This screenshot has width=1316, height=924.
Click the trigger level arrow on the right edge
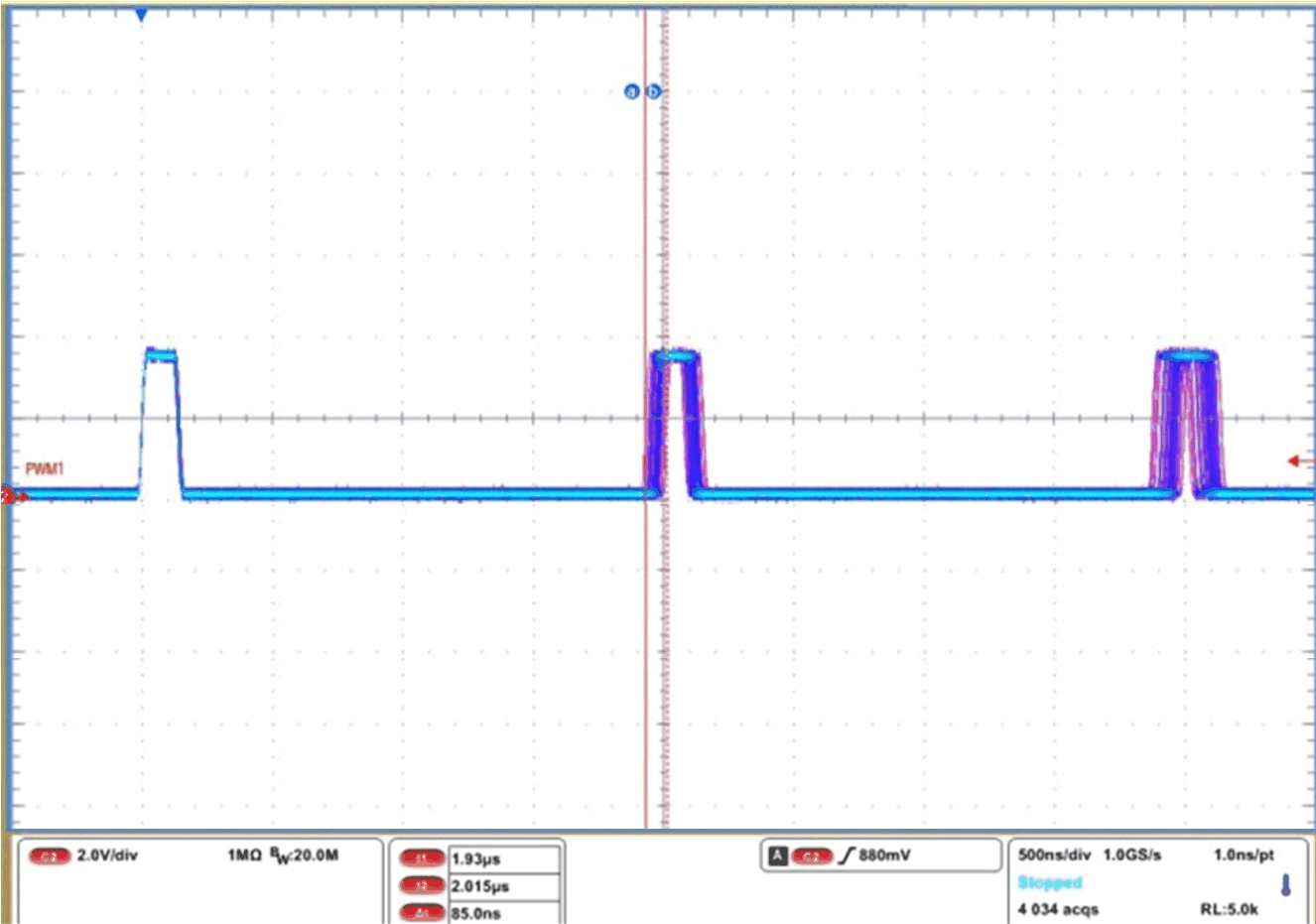click(1296, 460)
